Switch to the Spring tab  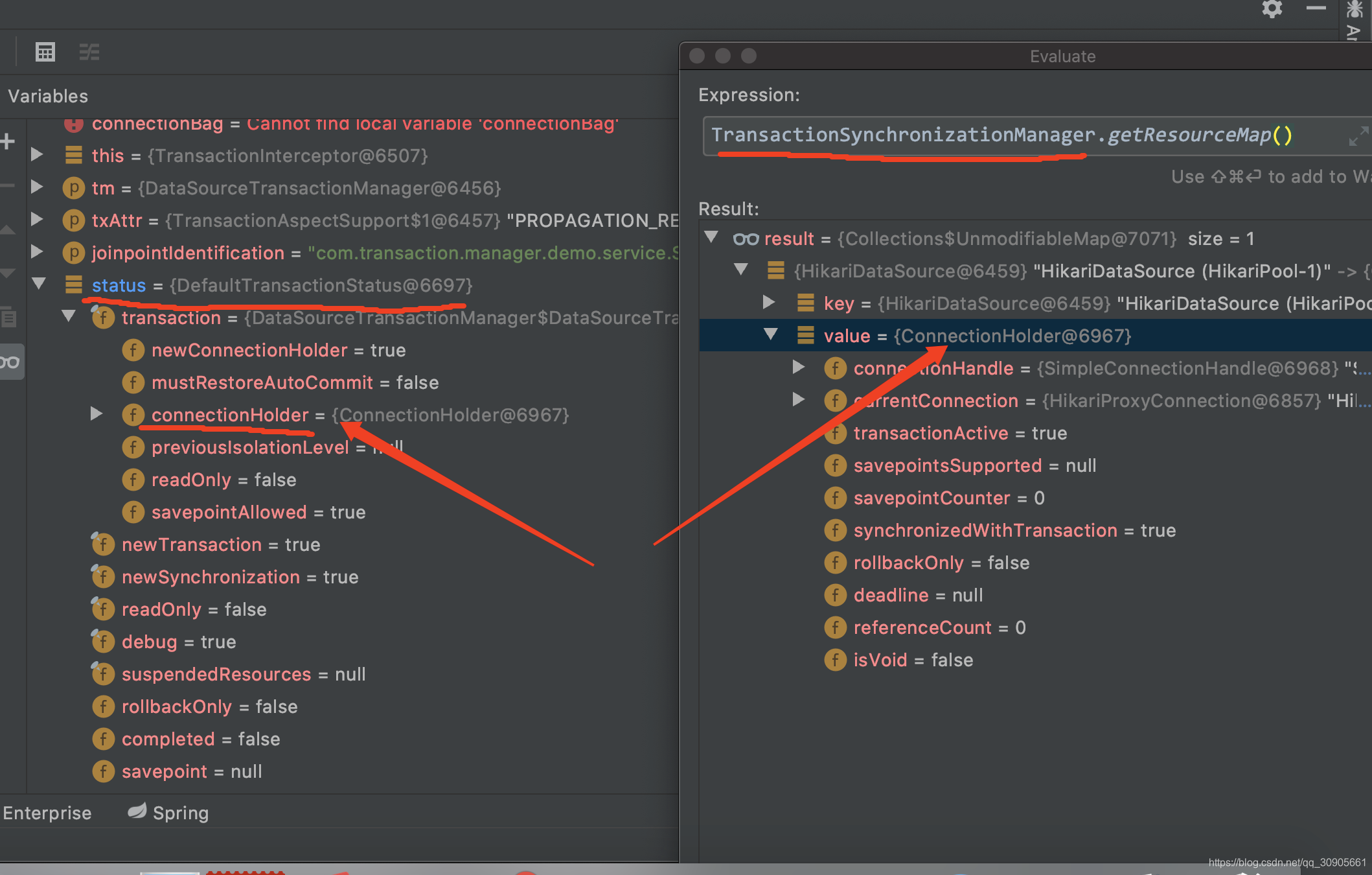(180, 813)
